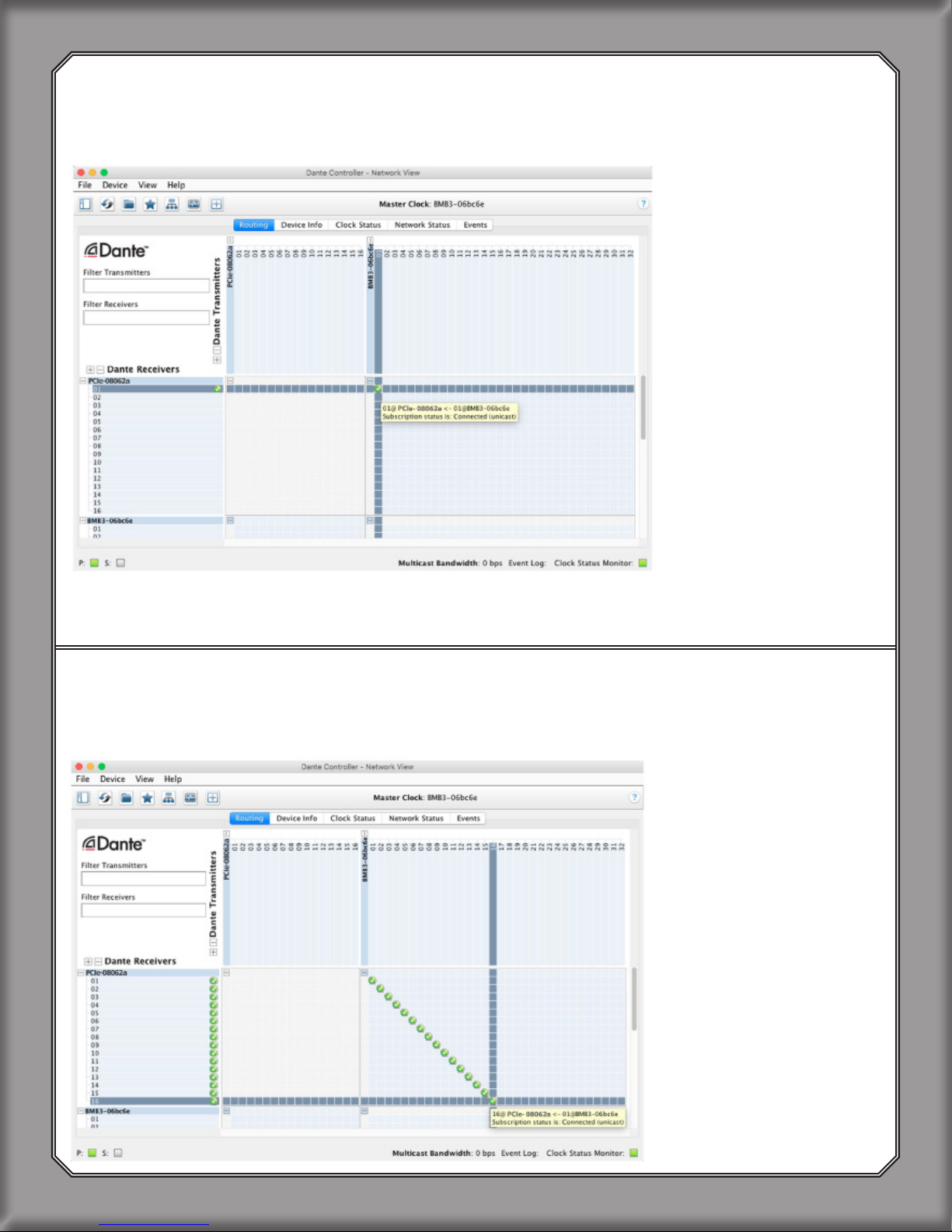
Task: Open help question mark icon in lower window
Action: coord(635,797)
